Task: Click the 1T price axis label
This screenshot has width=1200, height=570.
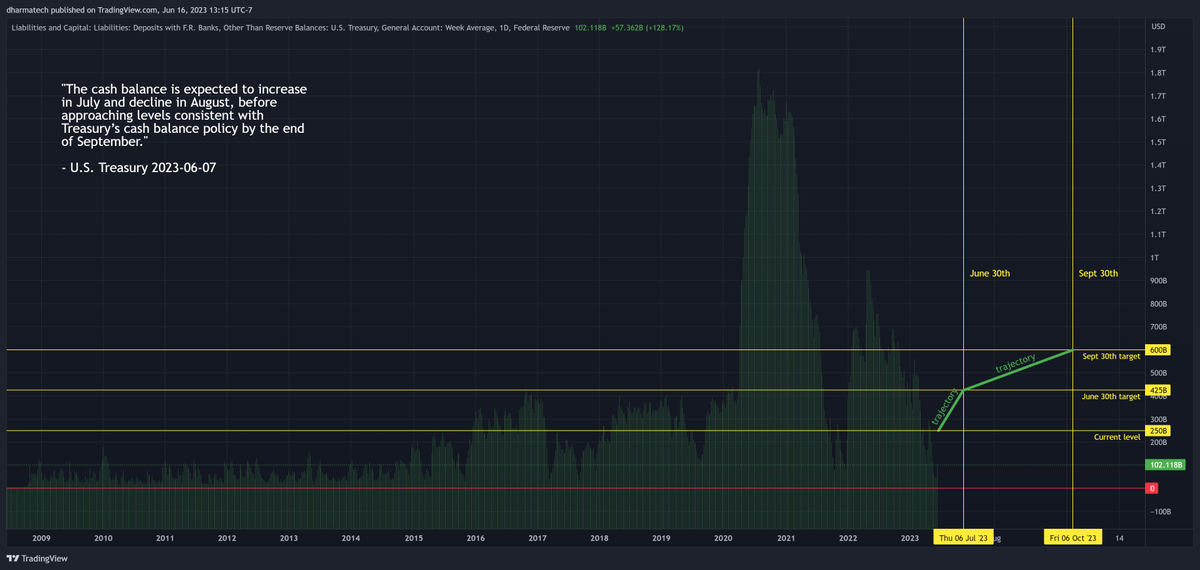Action: [x=1154, y=258]
